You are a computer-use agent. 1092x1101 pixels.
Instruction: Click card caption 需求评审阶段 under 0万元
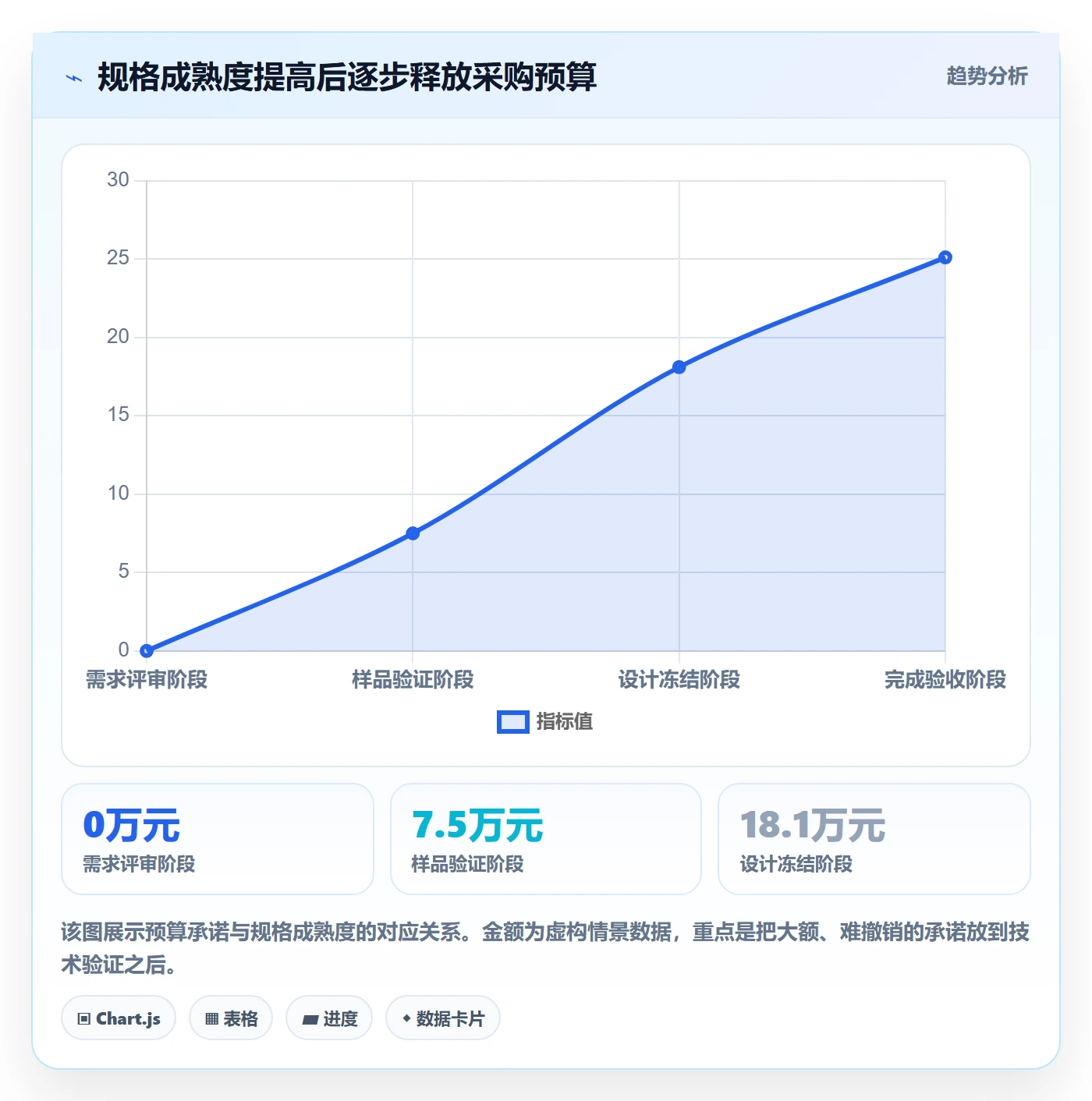point(140,864)
